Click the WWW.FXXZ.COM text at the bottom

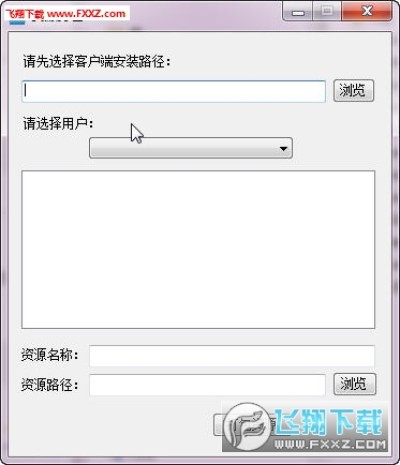pyautogui.click(x=330, y=444)
